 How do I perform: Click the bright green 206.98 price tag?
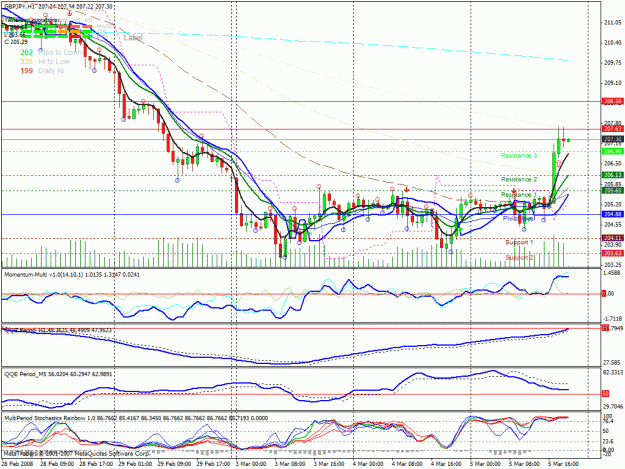(x=613, y=151)
